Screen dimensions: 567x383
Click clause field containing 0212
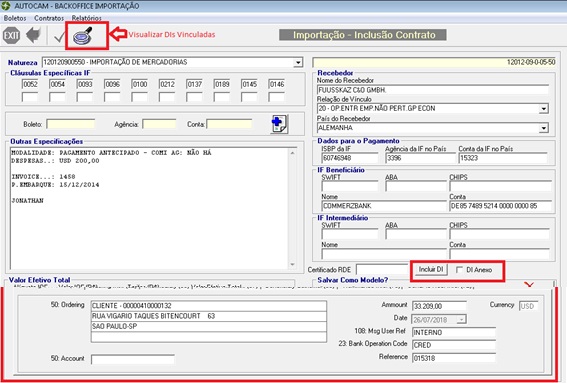coord(167,84)
